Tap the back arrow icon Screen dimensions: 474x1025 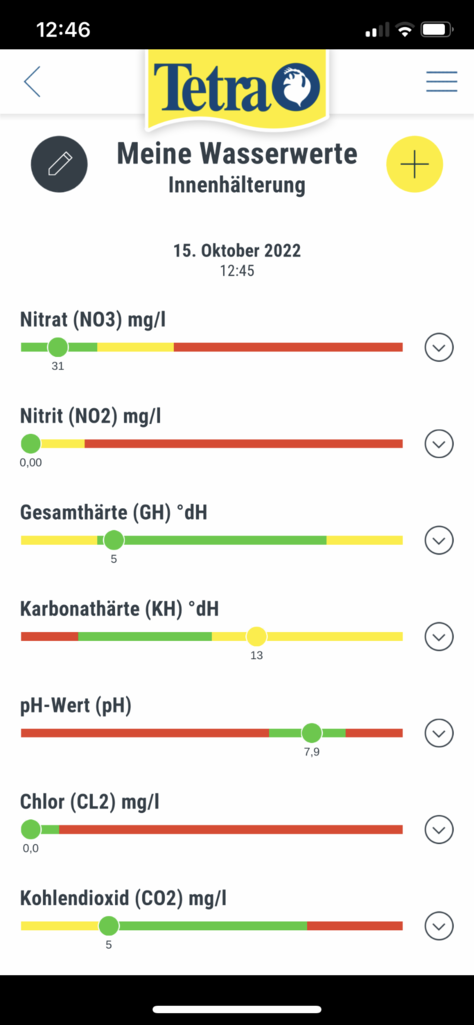click(x=32, y=82)
